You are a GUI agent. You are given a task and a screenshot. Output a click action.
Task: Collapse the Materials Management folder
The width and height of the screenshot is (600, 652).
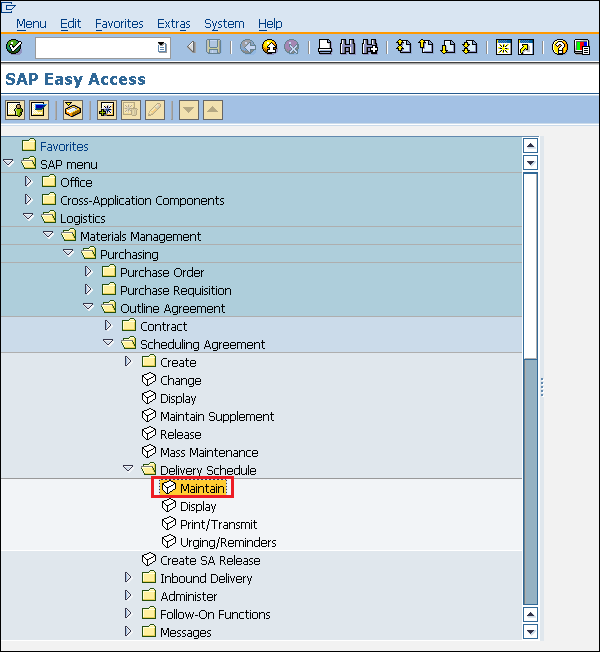click(48, 235)
